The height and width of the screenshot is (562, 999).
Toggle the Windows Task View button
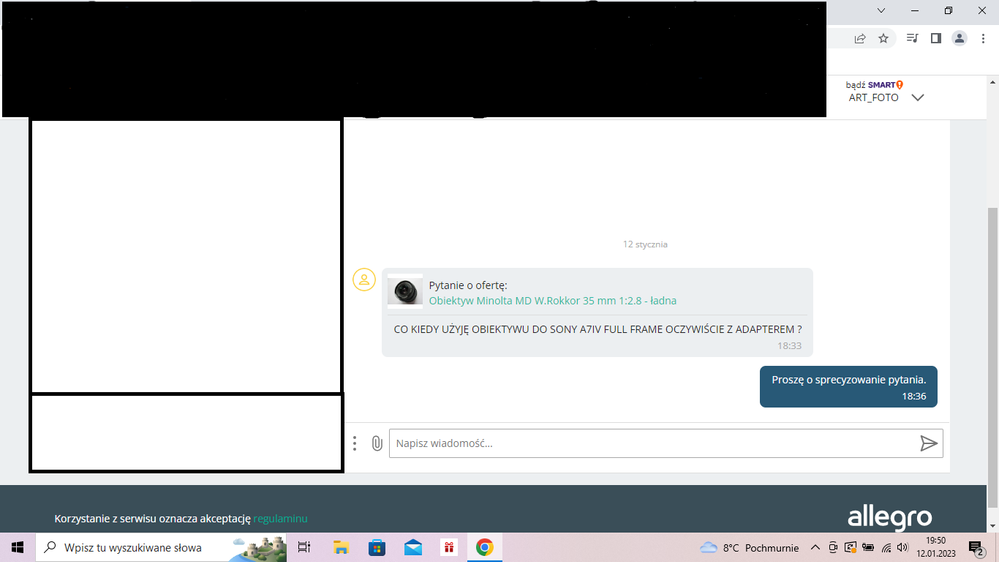click(305, 548)
